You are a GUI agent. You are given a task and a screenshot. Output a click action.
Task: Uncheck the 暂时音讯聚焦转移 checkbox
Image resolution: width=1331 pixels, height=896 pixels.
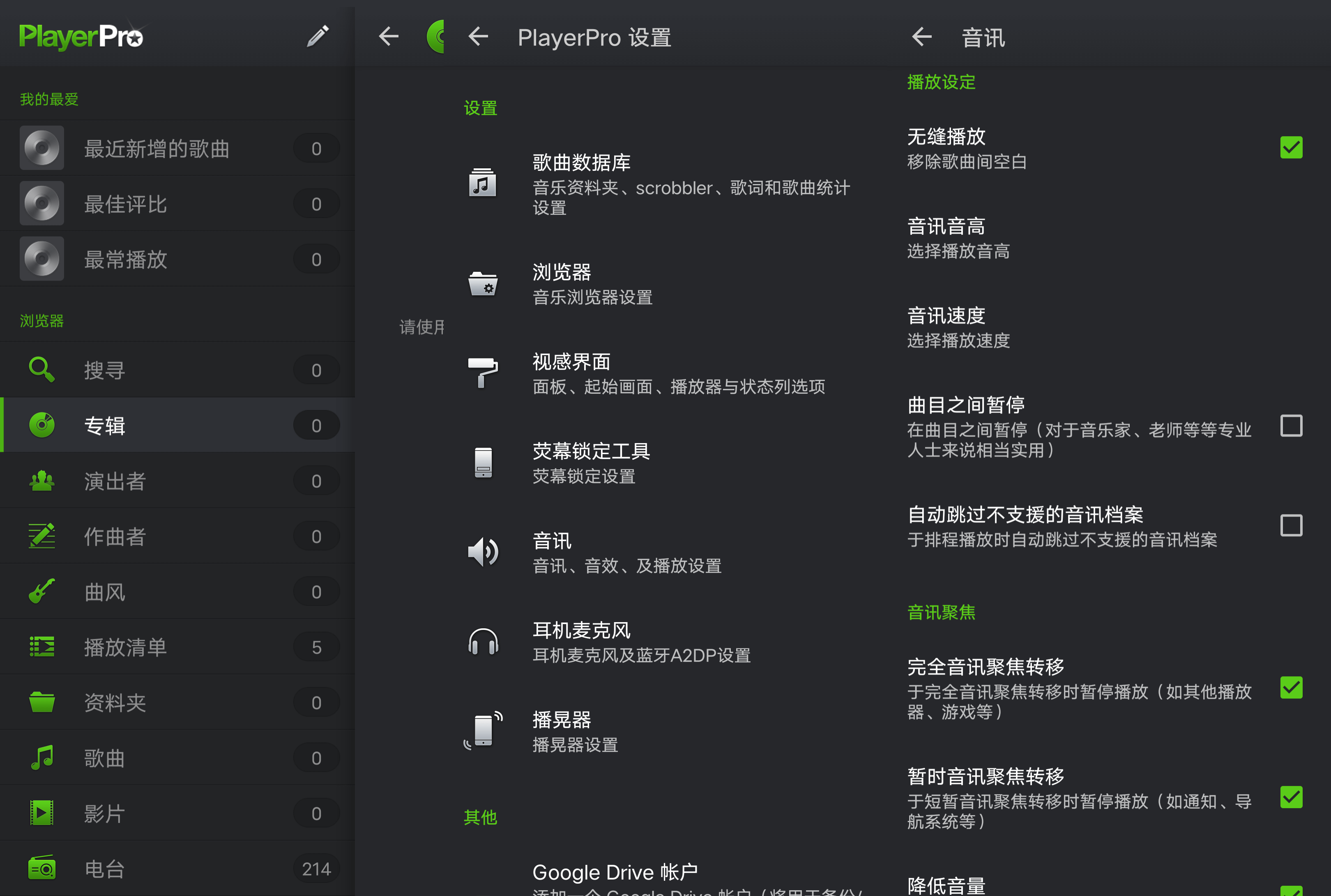[x=1292, y=797]
